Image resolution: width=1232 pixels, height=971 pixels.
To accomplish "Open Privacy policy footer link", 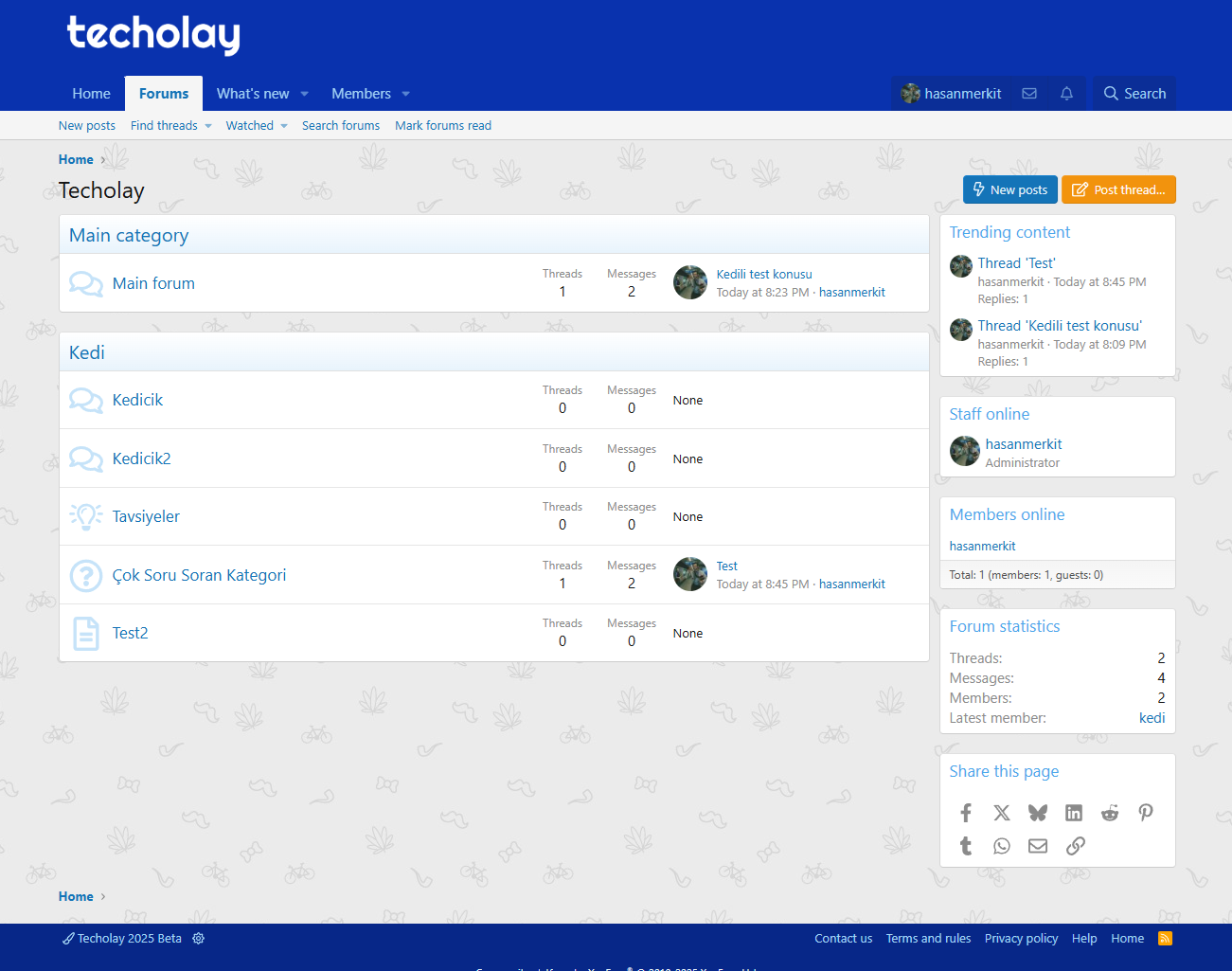I will [x=1021, y=939].
